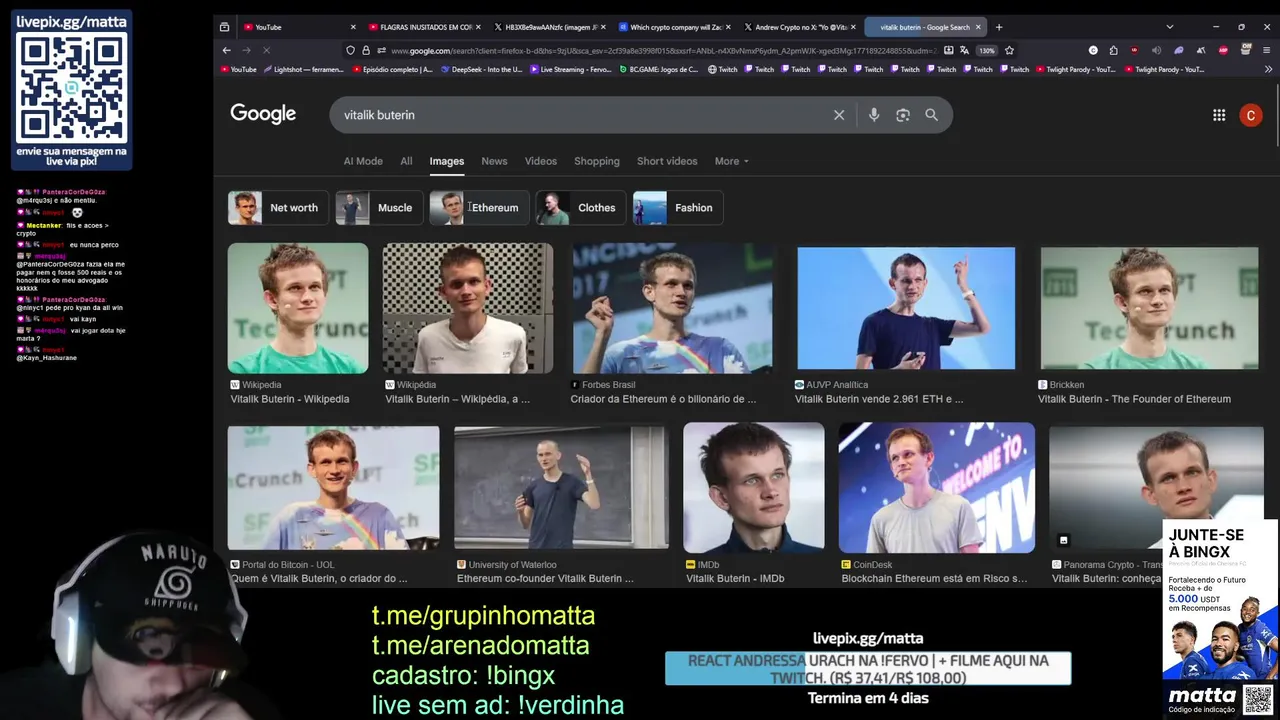Switch to the Short videos tab
The width and height of the screenshot is (1280, 720).
(667, 161)
